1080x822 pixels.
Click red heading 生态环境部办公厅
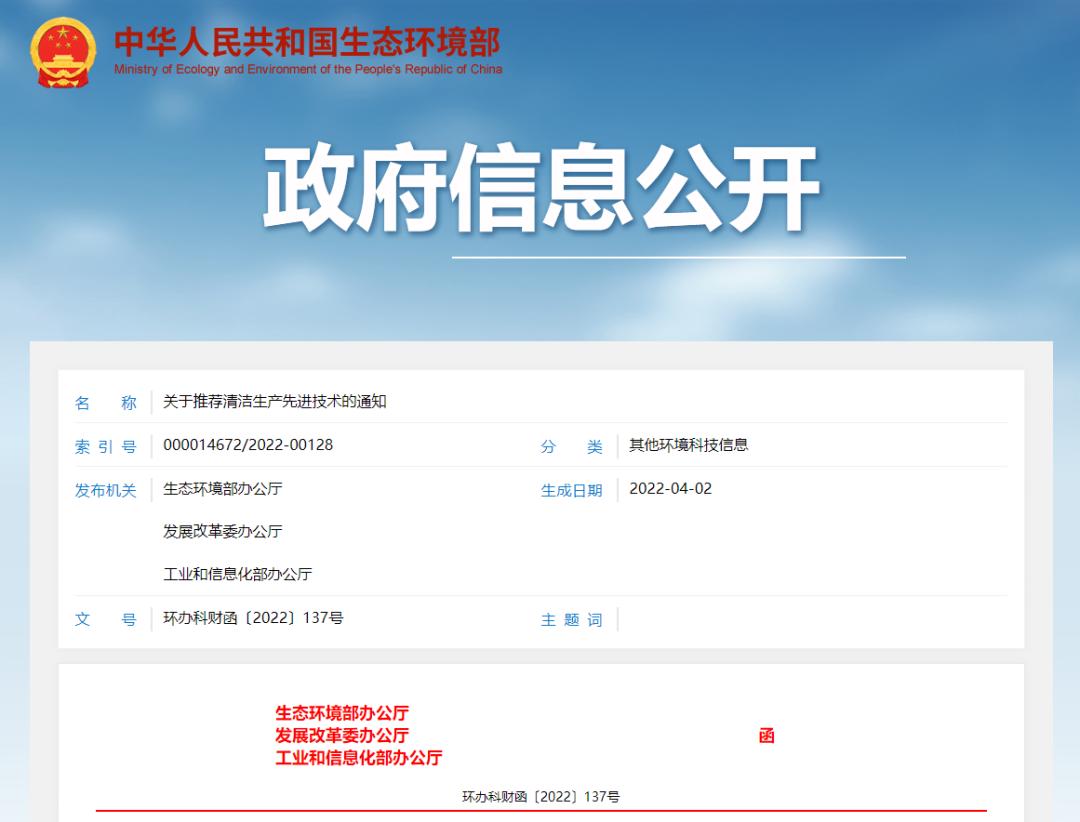pos(342,713)
